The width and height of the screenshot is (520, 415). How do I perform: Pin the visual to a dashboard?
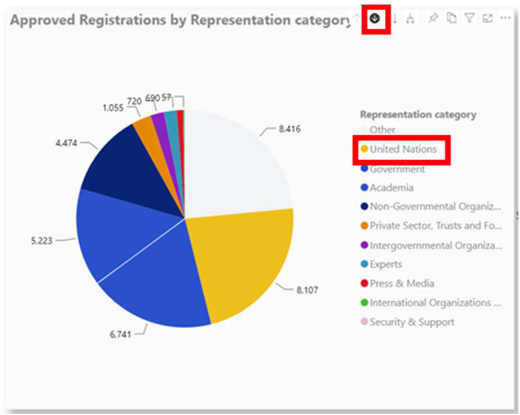pos(433,18)
